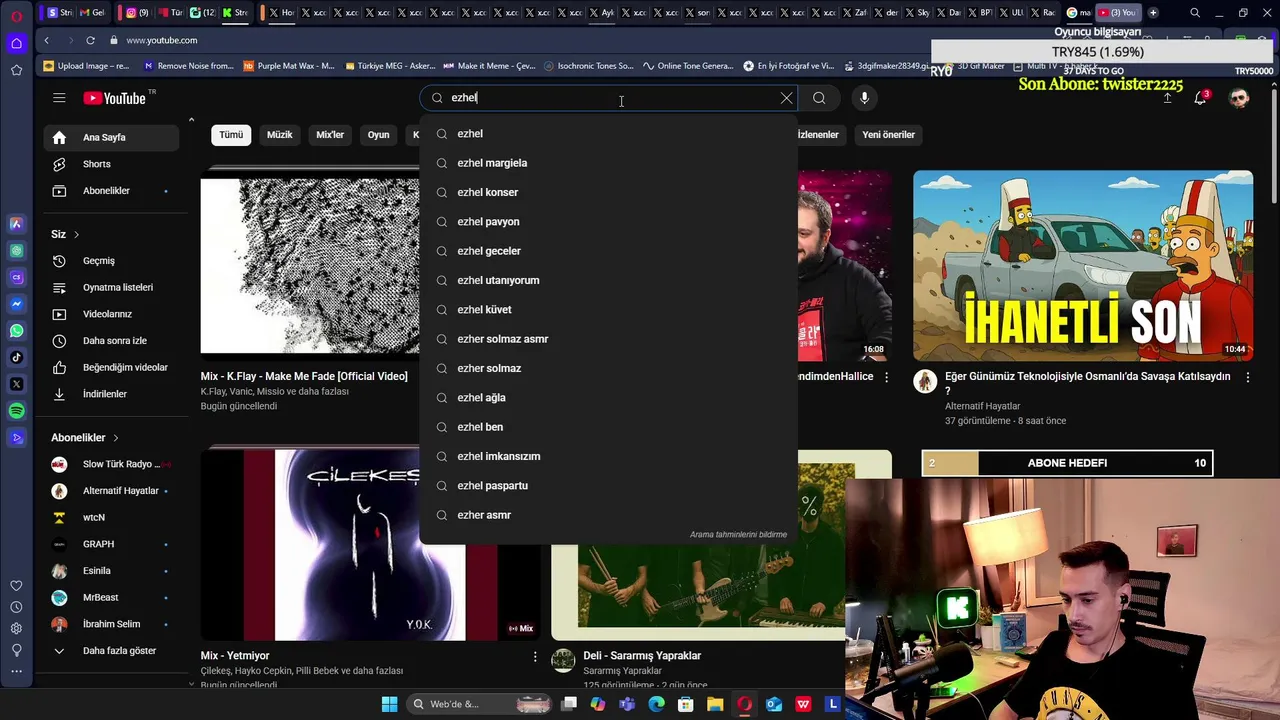Switch to the Instagram browser tab
Screen dimensions: 1280x720
(135, 13)
